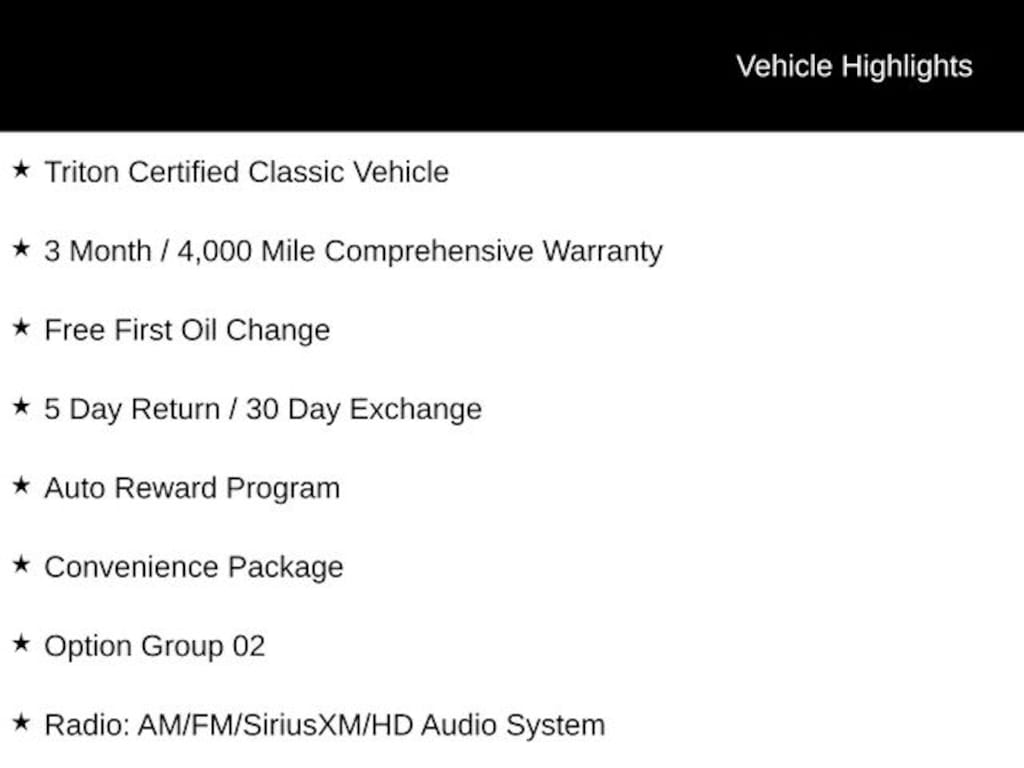Click the star next to the Comprehensive Warranty line
Image resolution: width=1024 pixels, height=768 pixels.
(x=21, y=249)
